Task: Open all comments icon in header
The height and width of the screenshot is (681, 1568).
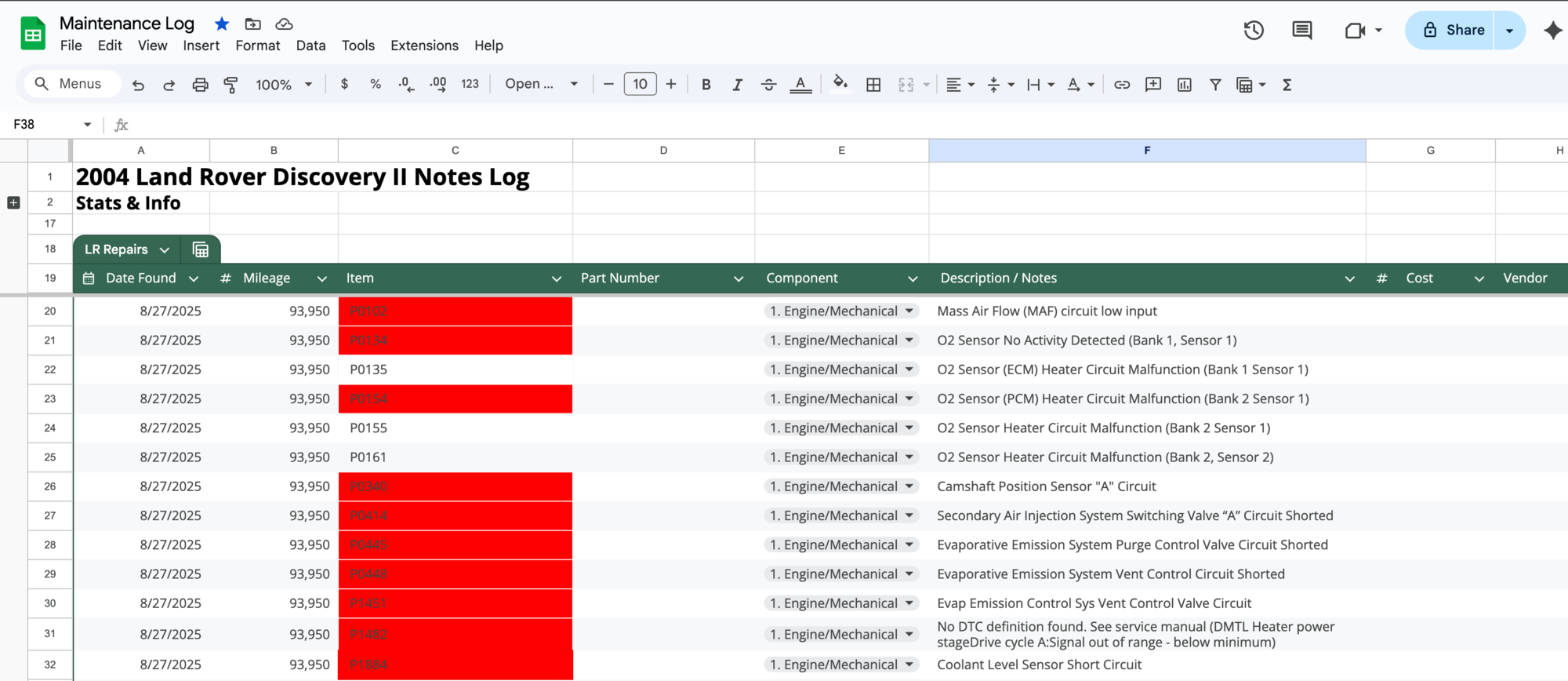Action: coord(1301,31)
